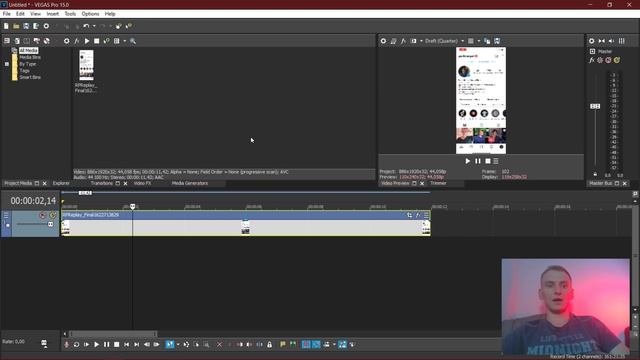640x360 pixels.
Task: Open the File menu
Action: pos(7,13)
